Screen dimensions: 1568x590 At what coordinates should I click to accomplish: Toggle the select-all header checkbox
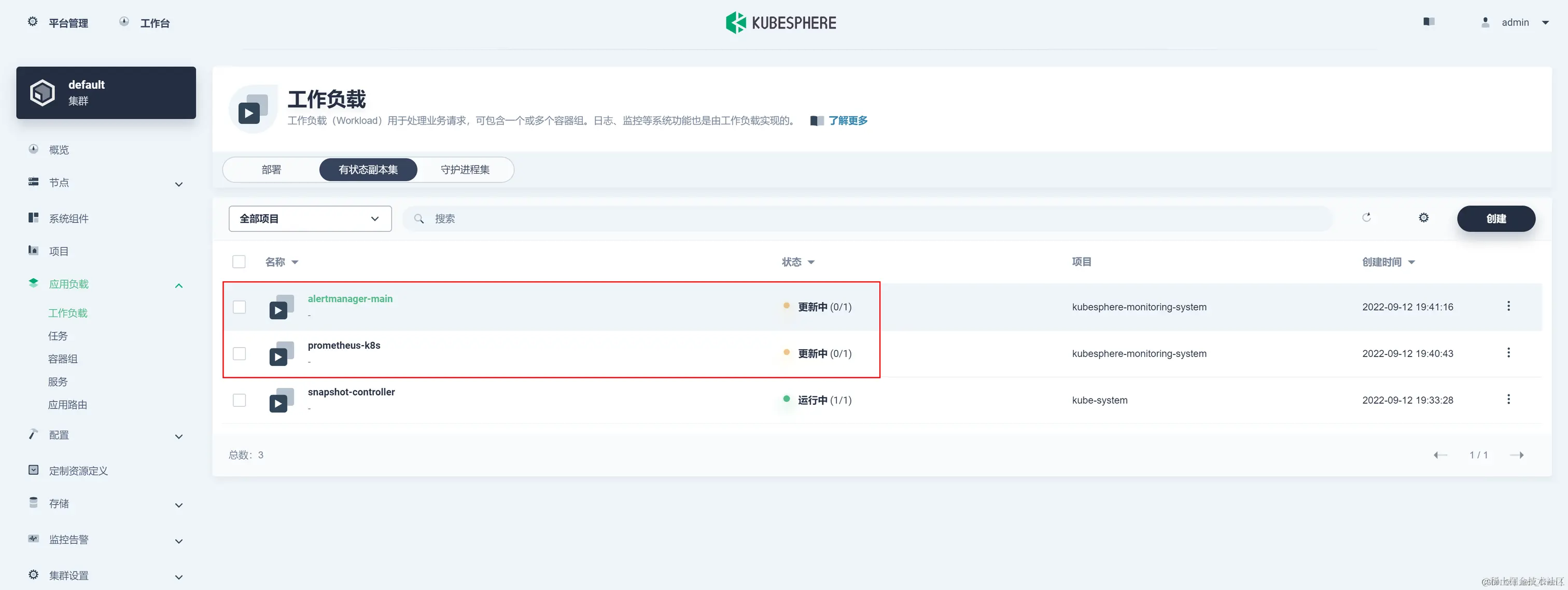(239, 262)
